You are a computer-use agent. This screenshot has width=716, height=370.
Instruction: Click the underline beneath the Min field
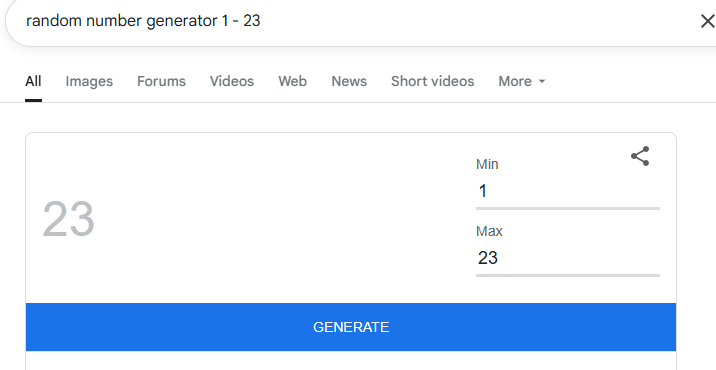click(x=568, y=209)
